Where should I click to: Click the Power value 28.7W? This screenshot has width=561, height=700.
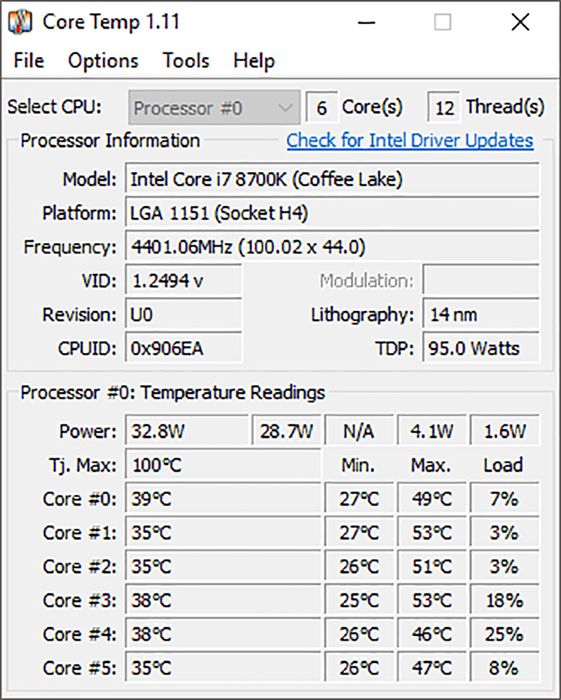[286, 431]
